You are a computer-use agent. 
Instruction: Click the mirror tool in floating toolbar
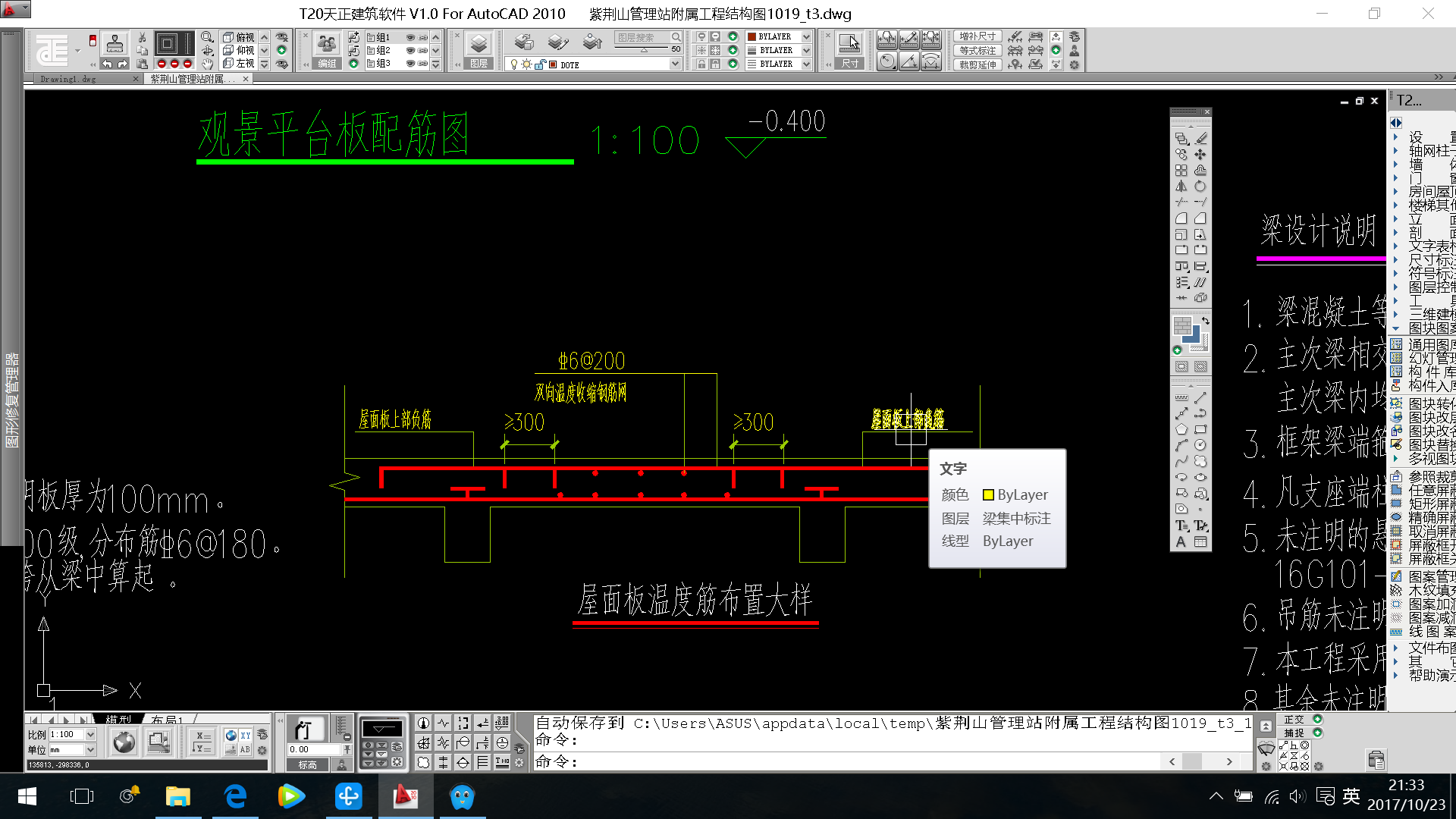click(x=1181, y=186)
